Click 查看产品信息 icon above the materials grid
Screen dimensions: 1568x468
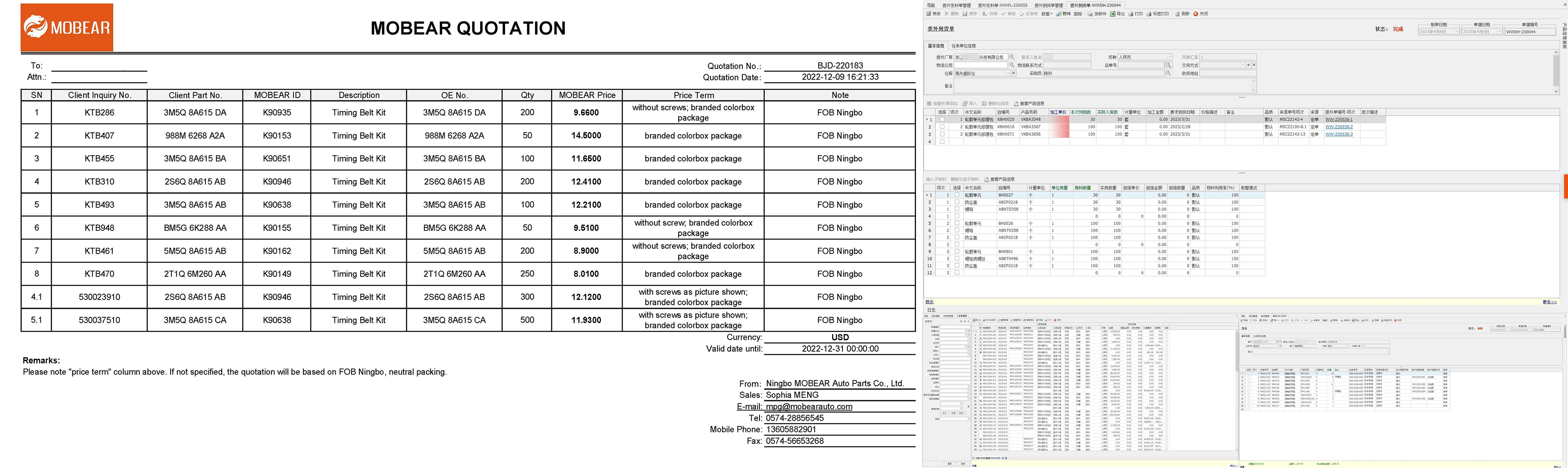pos(986,180)
